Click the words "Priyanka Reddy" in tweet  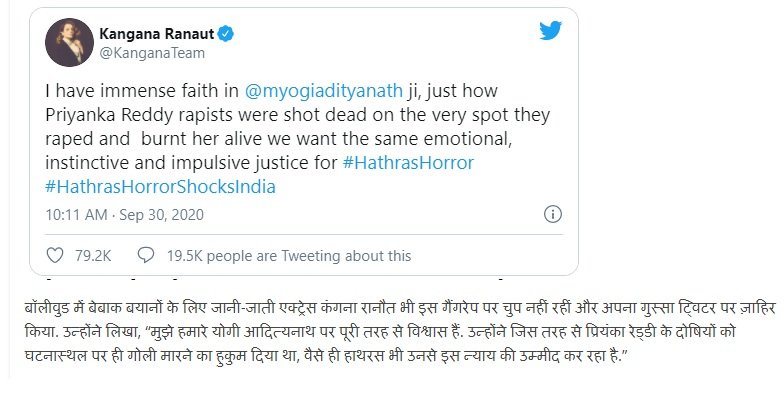click(x=101, y=116)
